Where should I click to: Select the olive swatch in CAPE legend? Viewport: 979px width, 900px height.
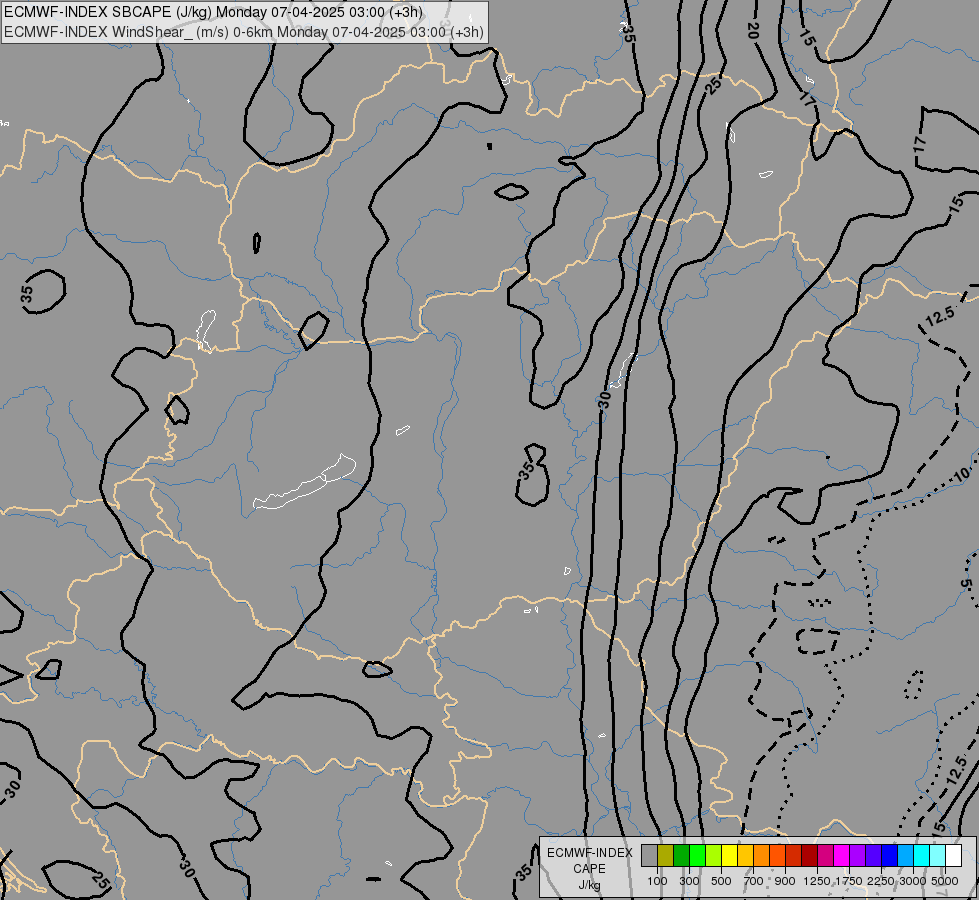(x=666, y=856)
